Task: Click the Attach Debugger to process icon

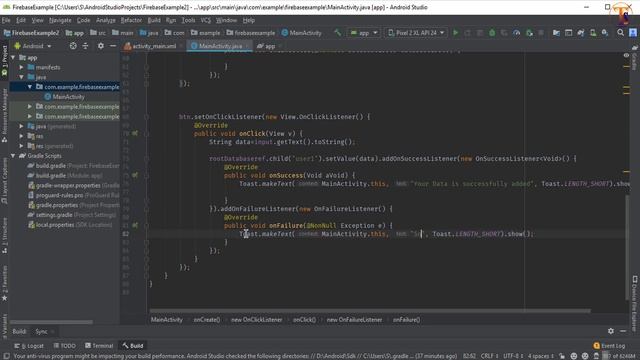Action: tap(529, 33)
